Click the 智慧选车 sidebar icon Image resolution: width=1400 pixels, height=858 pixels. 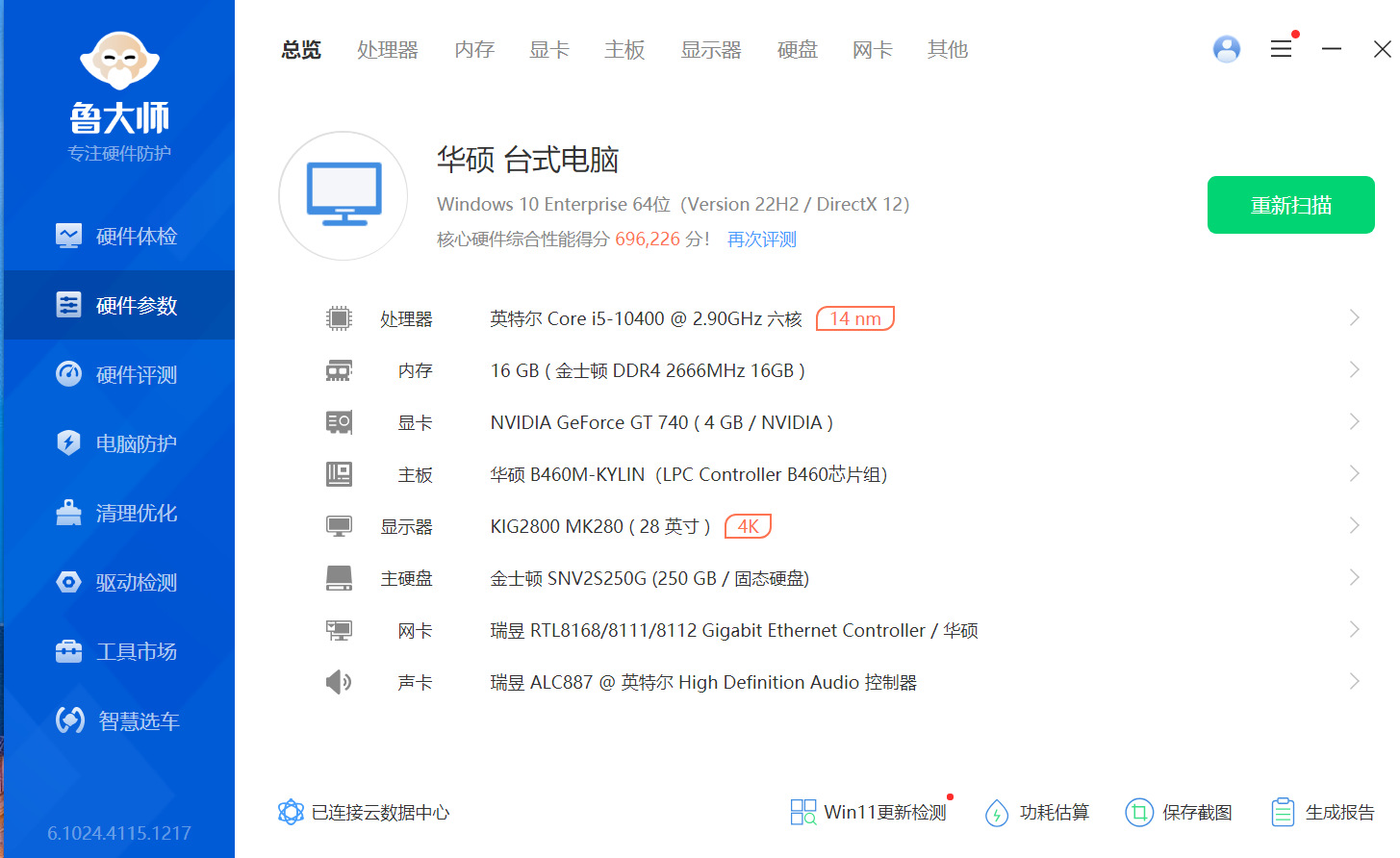point(69,720)
